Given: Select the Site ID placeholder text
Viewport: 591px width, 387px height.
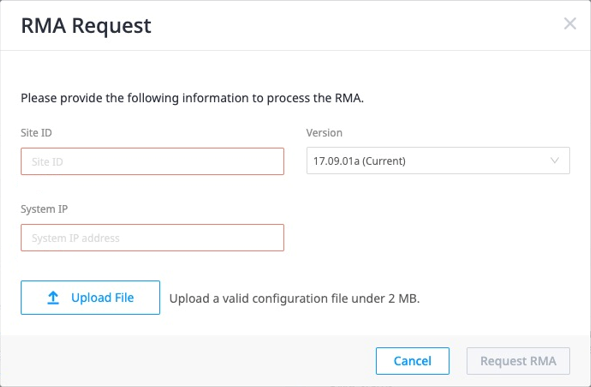Looking at the screenshot, I should [47, 162].
